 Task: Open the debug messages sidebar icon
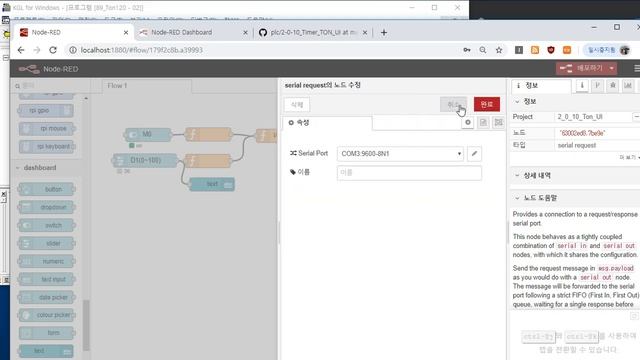pos(613,85)
